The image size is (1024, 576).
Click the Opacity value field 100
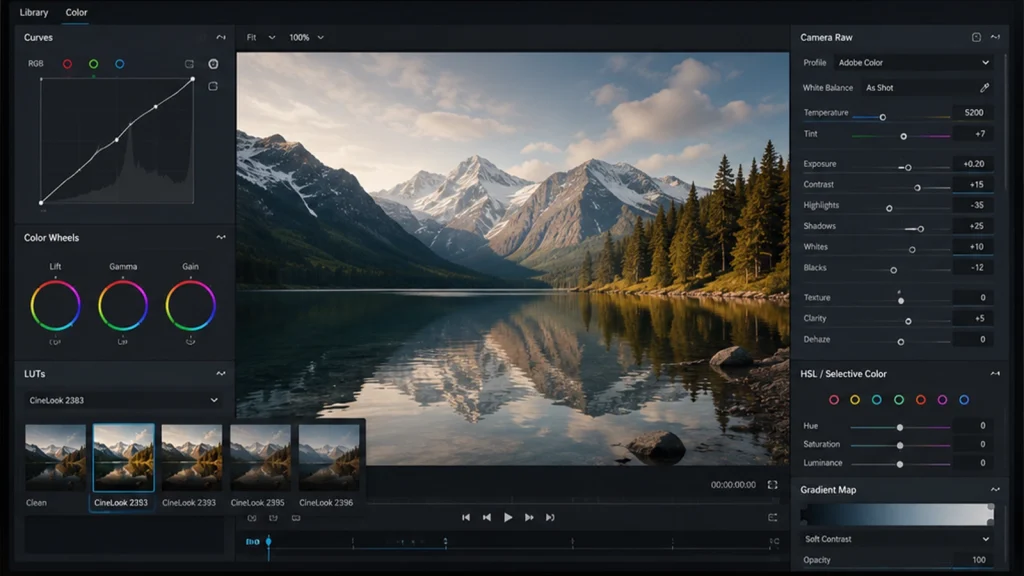(973, 560)
